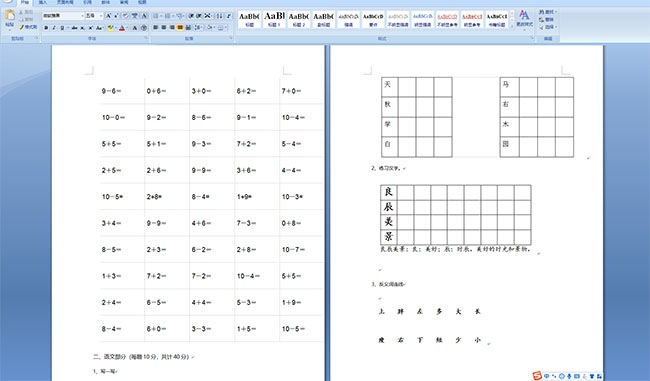Click the Cut button in the clipboard group
650x381 pixels.
[x=26, y=12]
